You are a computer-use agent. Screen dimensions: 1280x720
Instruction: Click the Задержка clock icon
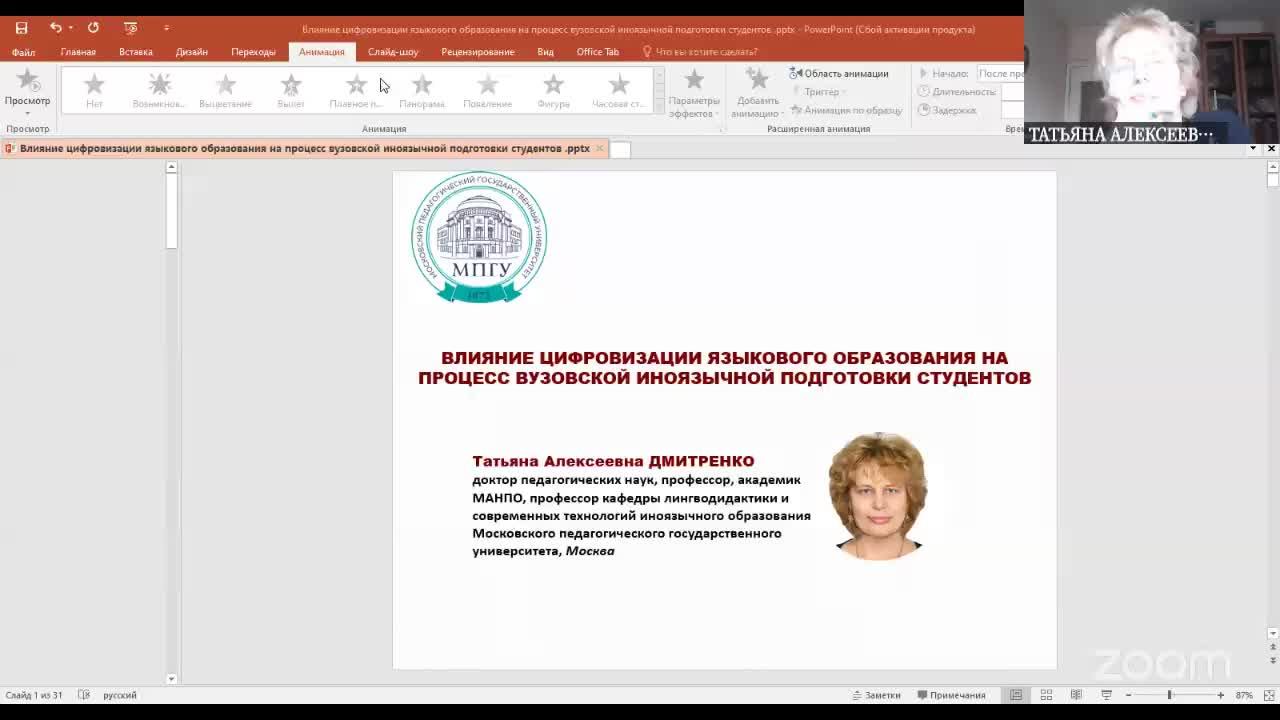[x=924, y=110]
